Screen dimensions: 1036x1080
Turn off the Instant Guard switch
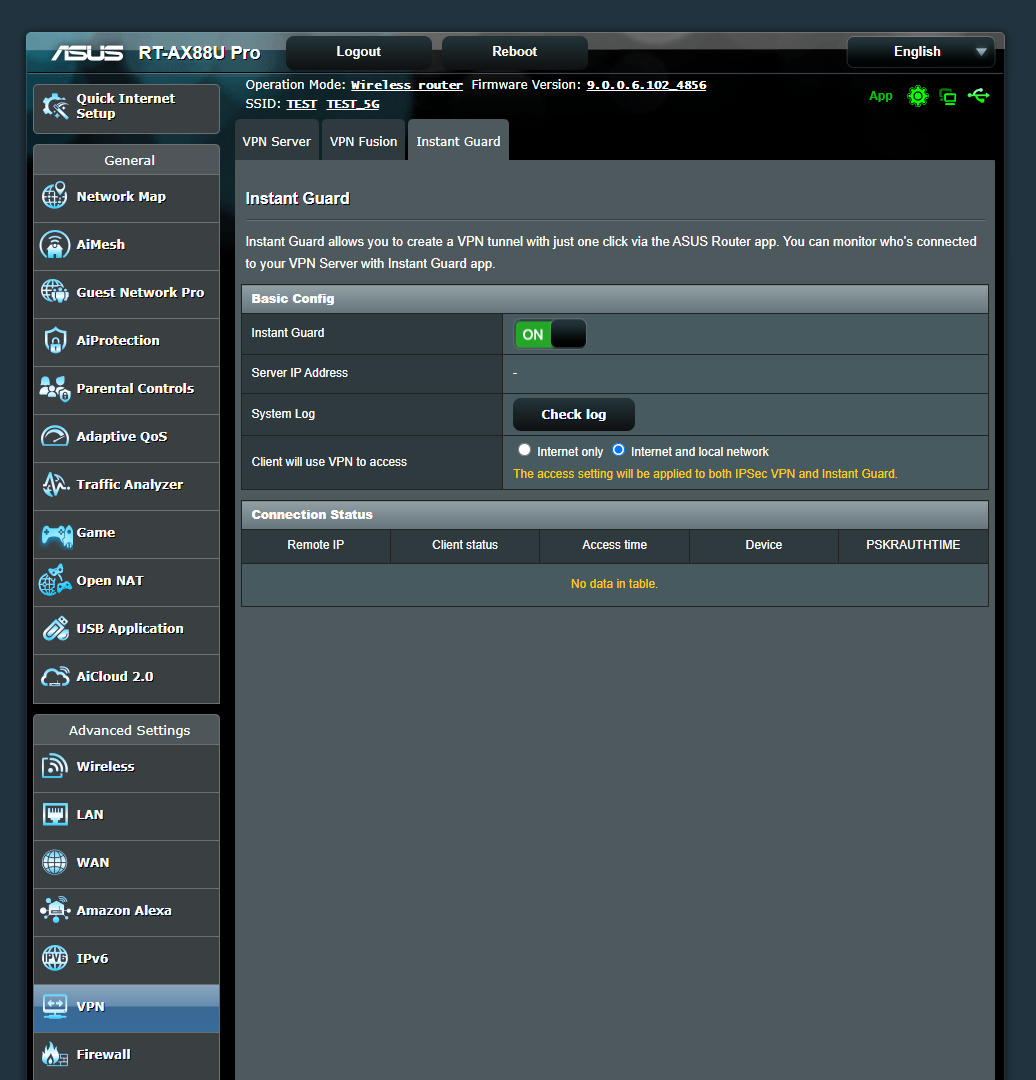pyautogui.click(x=550, y=335)
